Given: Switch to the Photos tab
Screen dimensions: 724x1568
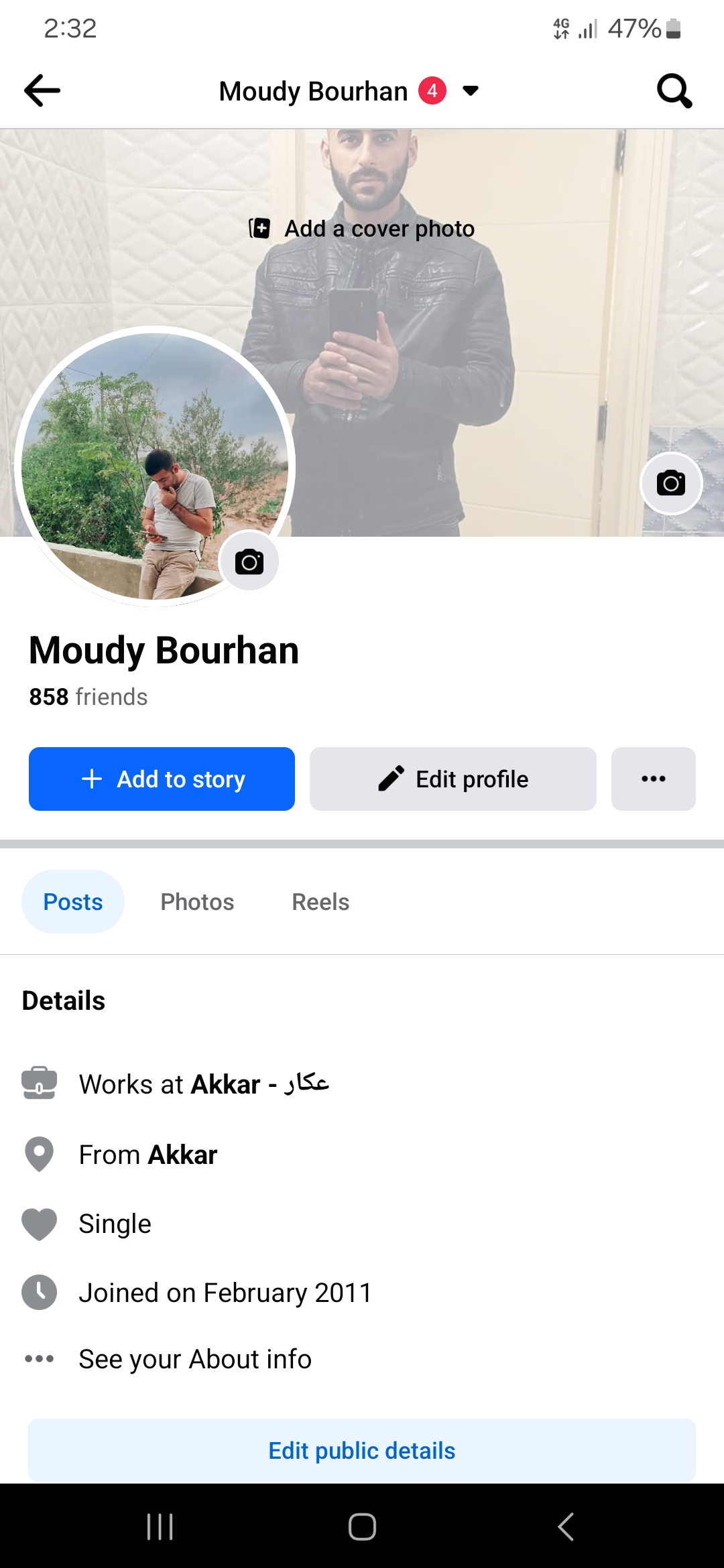Looking at the screenshot, I should click(197, 902).
